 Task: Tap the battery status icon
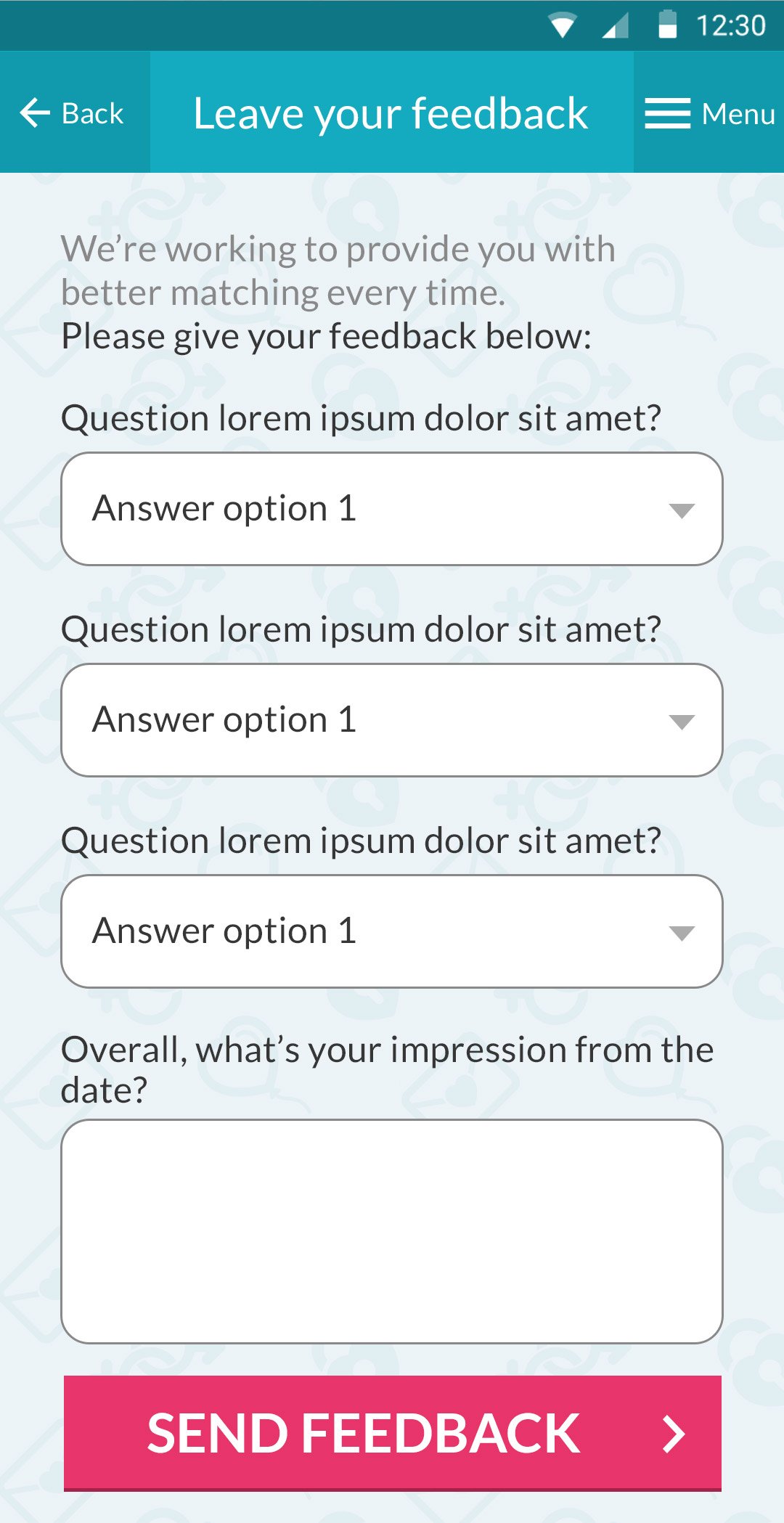point(667,25)
